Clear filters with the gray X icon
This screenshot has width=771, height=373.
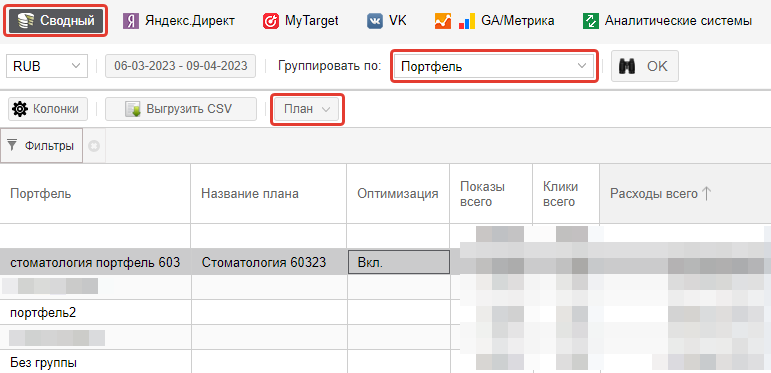pos(94,146)
